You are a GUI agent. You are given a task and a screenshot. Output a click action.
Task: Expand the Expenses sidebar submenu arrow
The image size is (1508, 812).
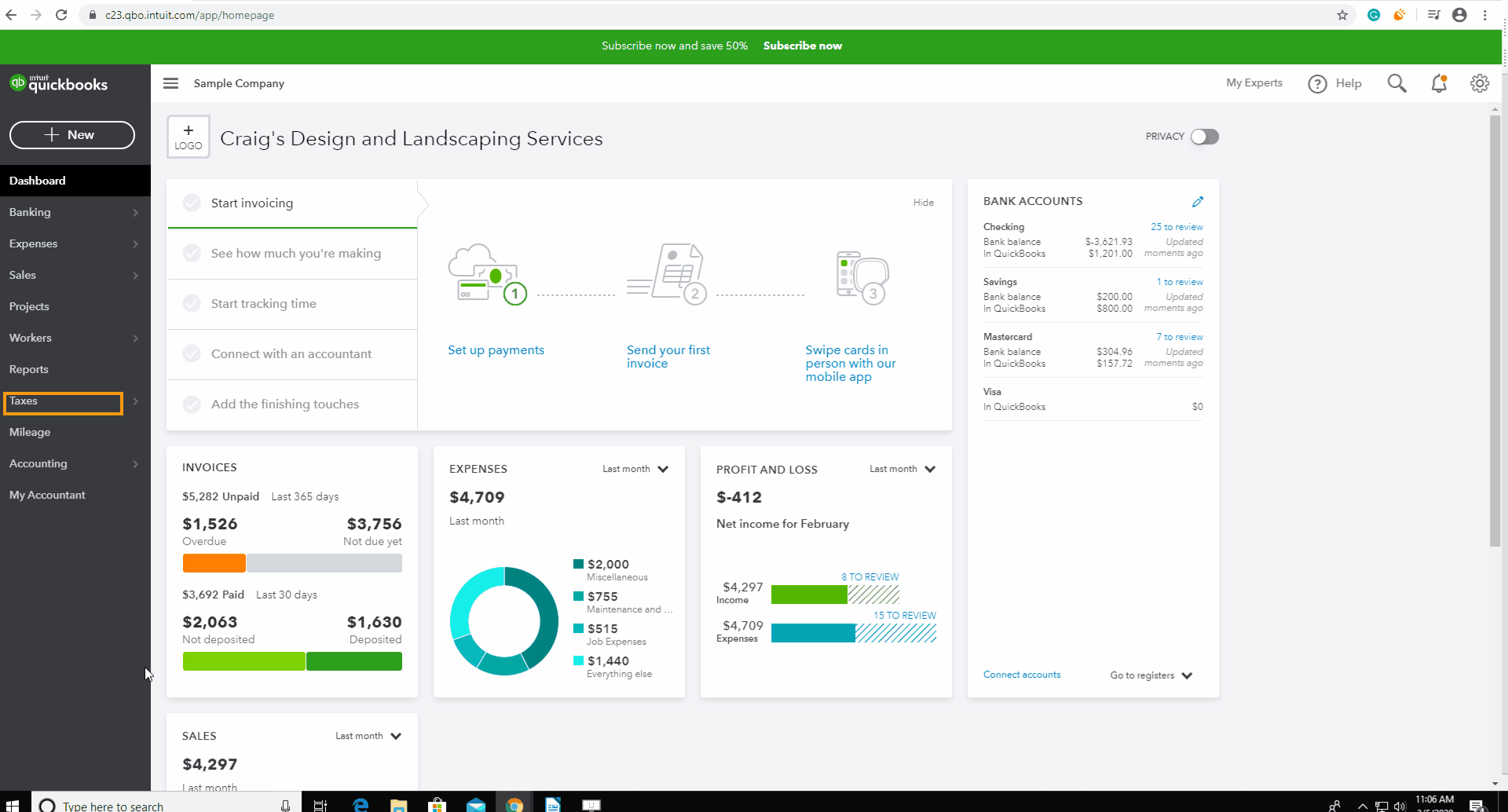click(x=136, y=244)
